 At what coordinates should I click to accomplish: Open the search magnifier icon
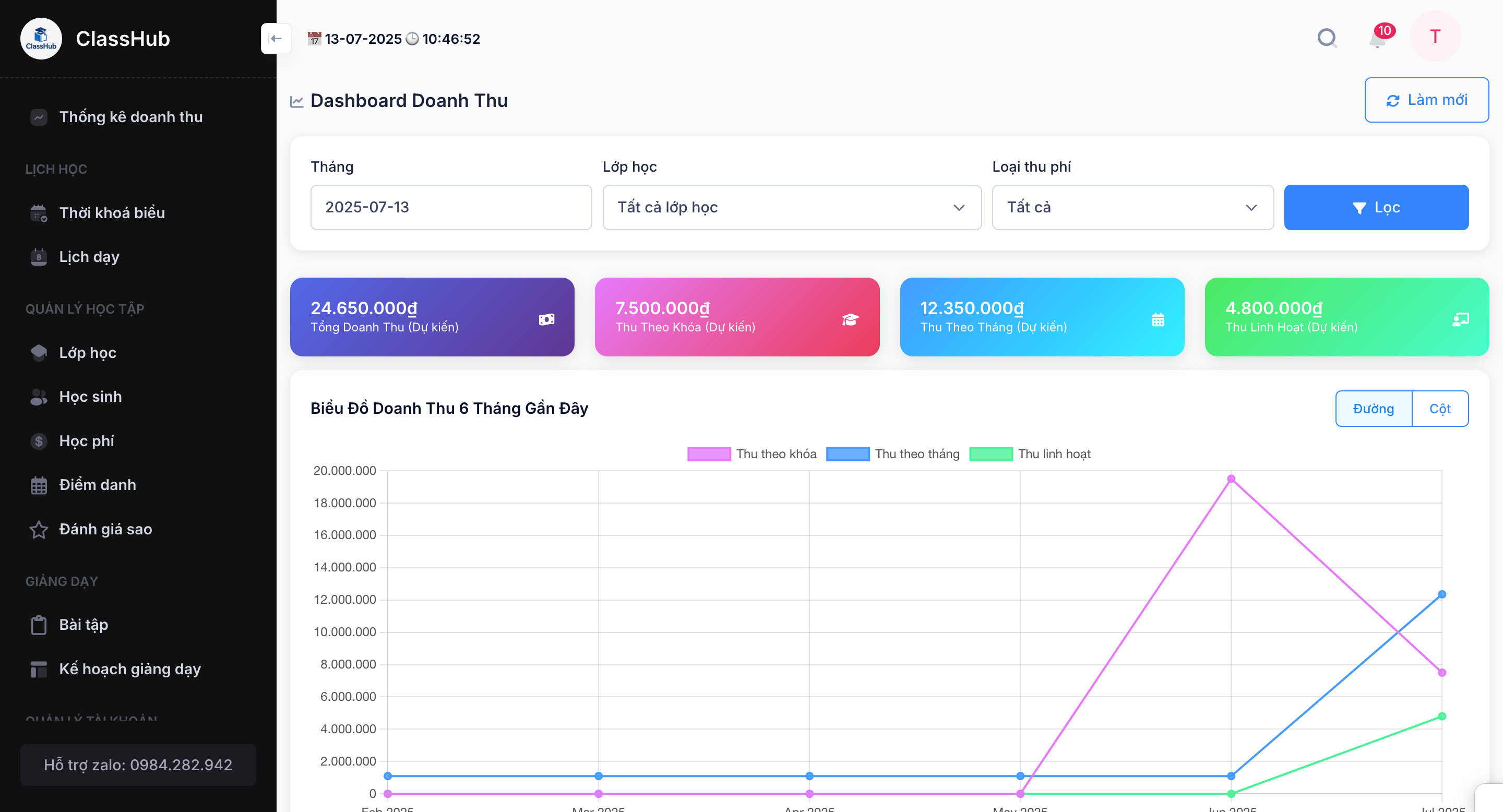coord(1327,39)
